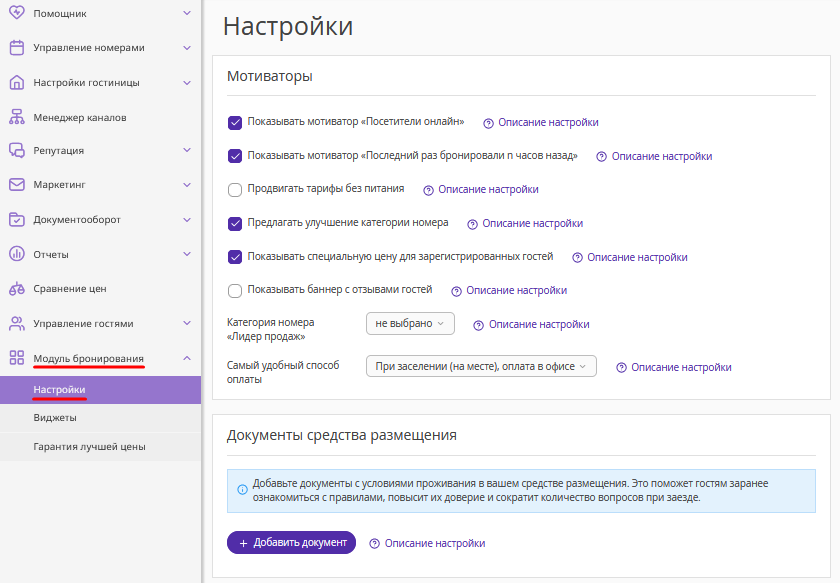Screen dimensions: 840x583
Task: Enable «Показывать баннер с отзывами гостей» checkbox
Action: [235, 291]
